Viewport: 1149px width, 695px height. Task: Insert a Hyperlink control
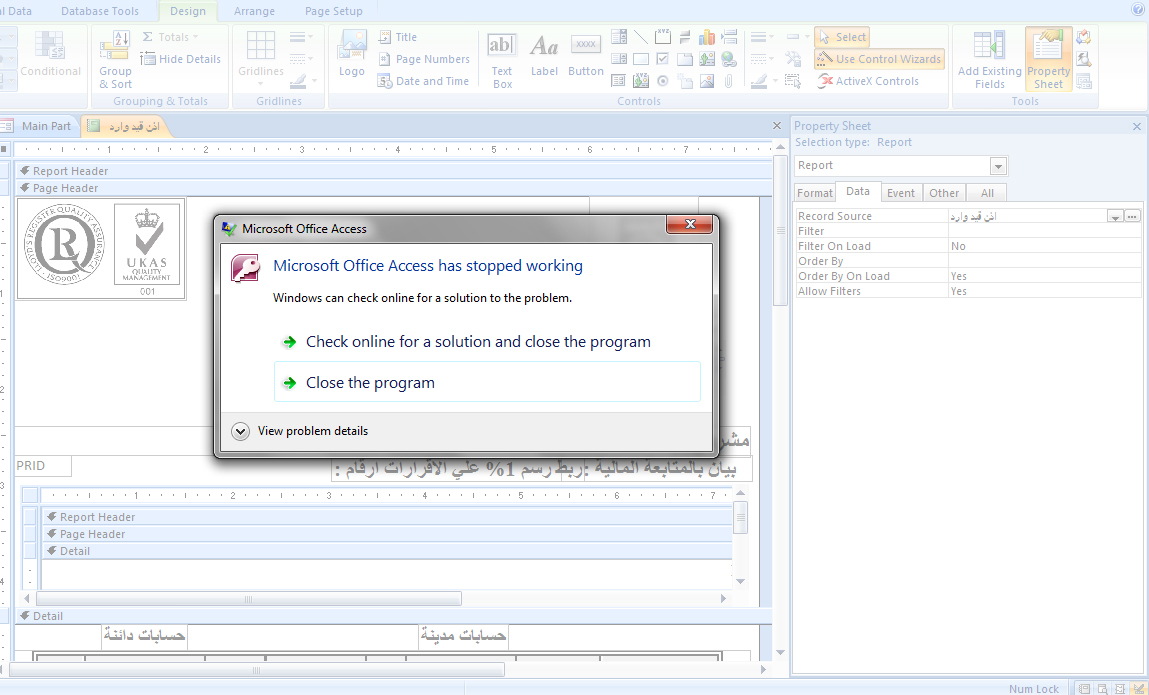tap(729, 59)
